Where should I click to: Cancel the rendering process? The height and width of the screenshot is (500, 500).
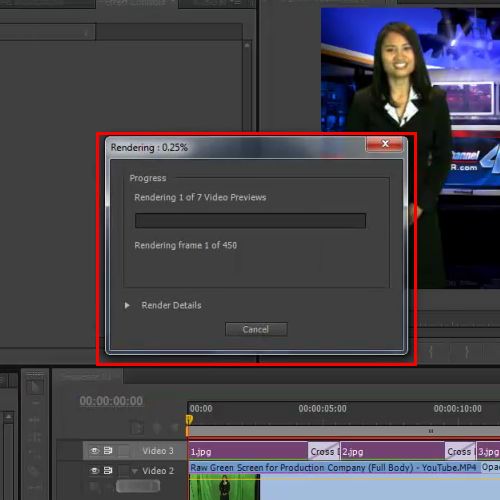[x=256, y=329]
